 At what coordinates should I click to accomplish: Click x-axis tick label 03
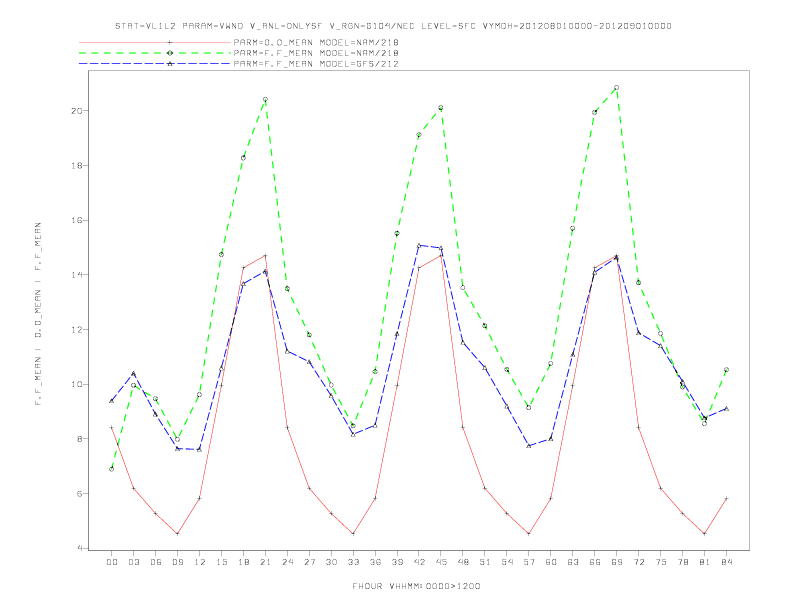(x=133, y=562)
